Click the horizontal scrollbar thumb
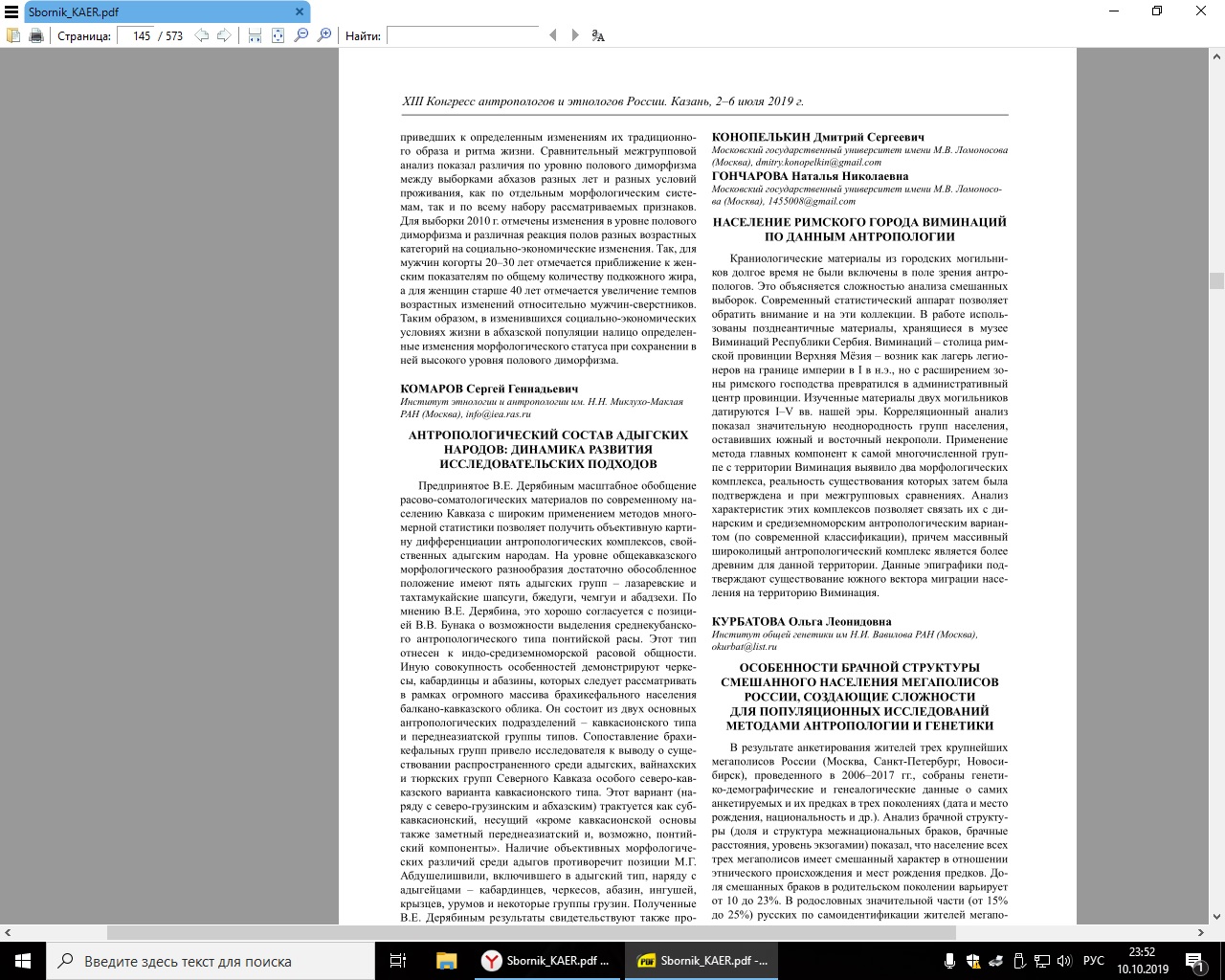This screenshot has height=980, width=1225. tap(531, 932)
